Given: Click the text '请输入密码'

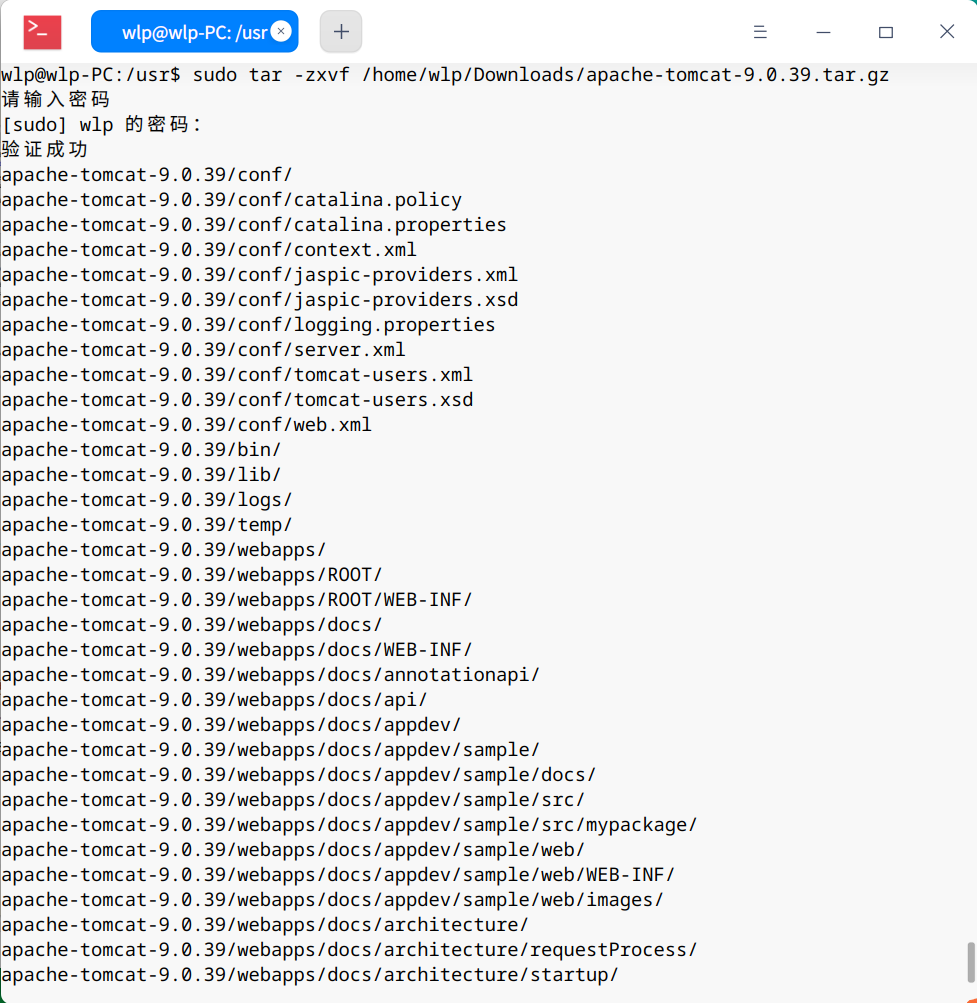Looking at the screenshot, I should (x=56, y=100).
